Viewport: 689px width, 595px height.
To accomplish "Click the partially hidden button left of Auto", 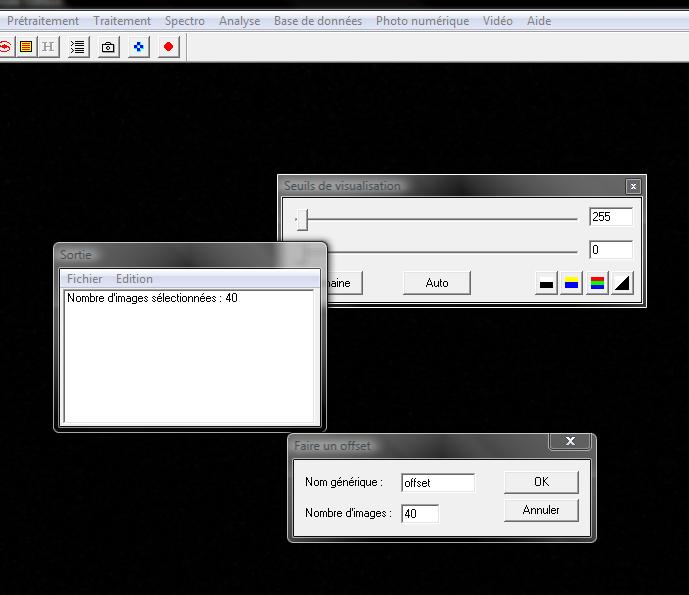I will coord(344,283).
